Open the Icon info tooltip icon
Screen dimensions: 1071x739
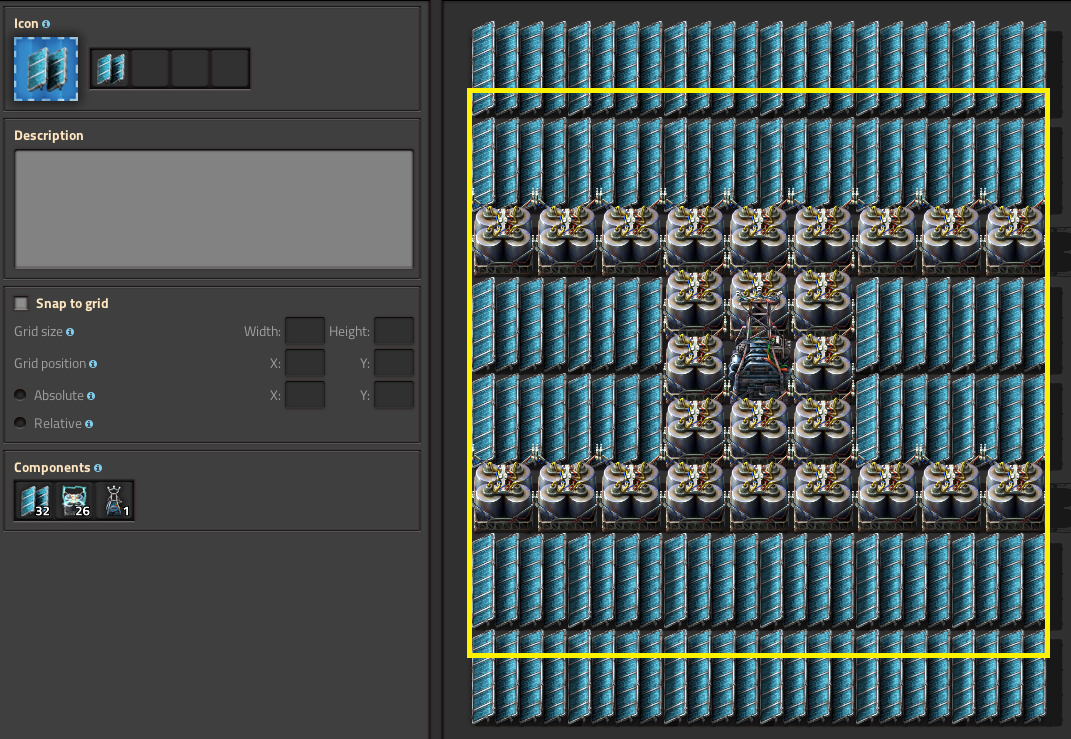coord(46,24)
